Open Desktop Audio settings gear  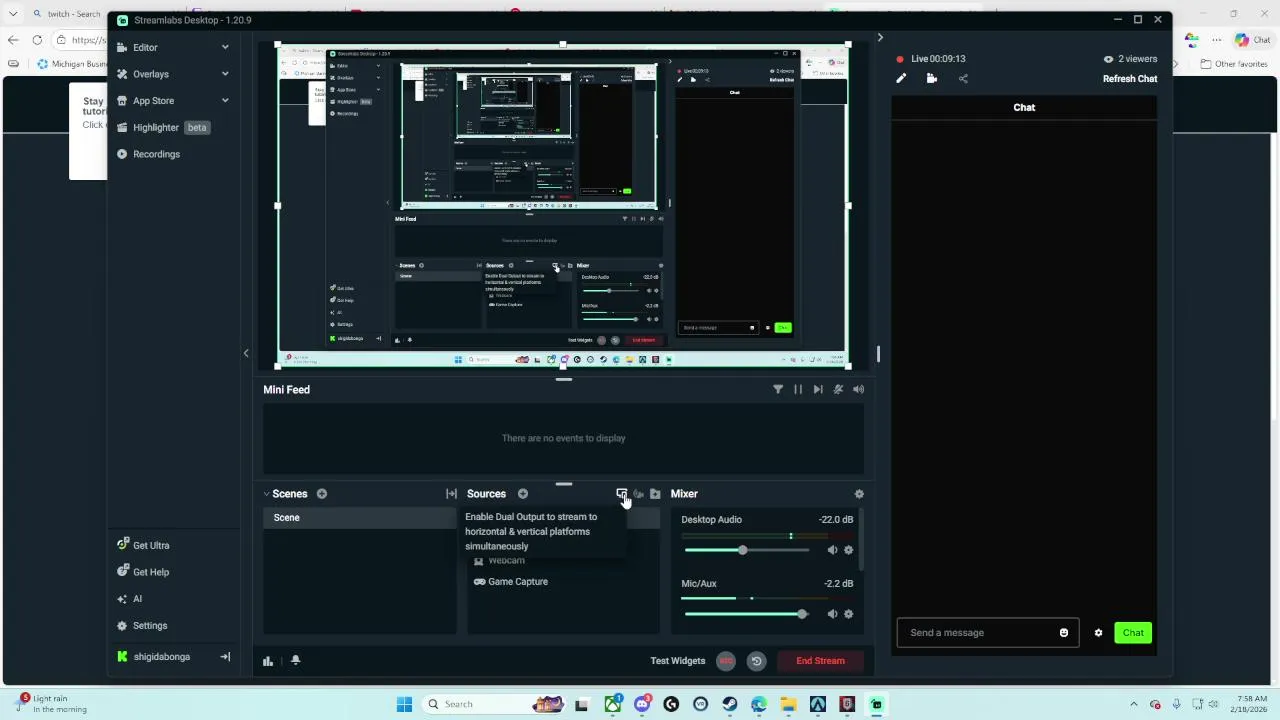click(x=849, y=550)
